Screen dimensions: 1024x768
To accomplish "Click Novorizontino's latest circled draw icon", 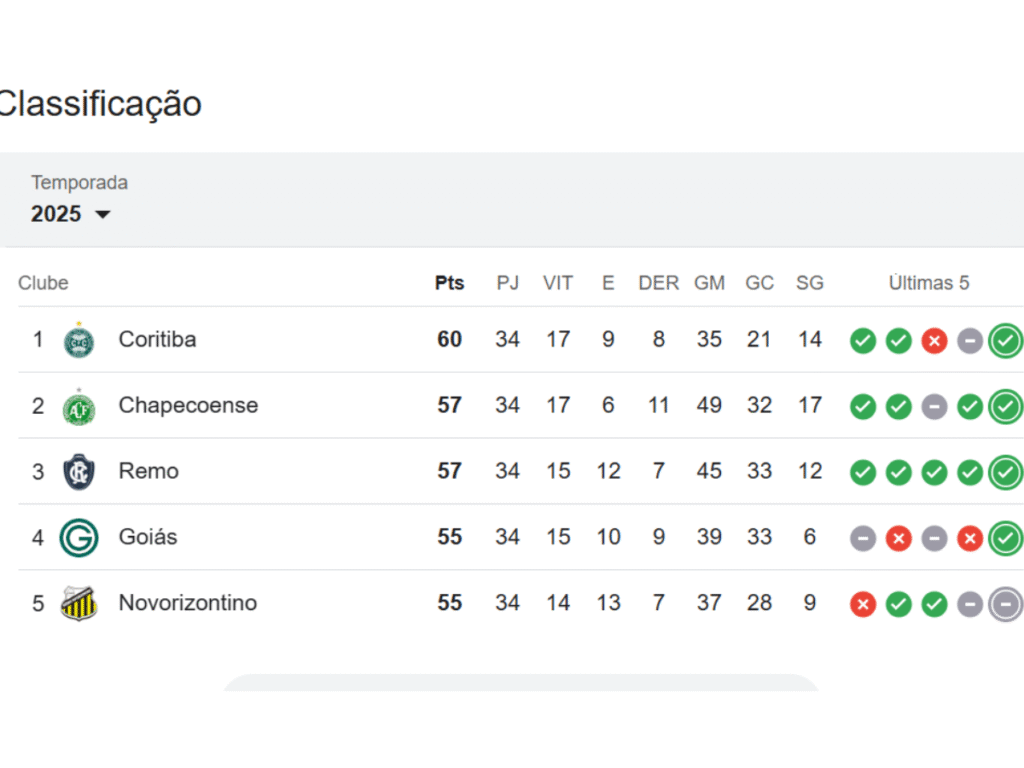I will [x=1005, y=604].
